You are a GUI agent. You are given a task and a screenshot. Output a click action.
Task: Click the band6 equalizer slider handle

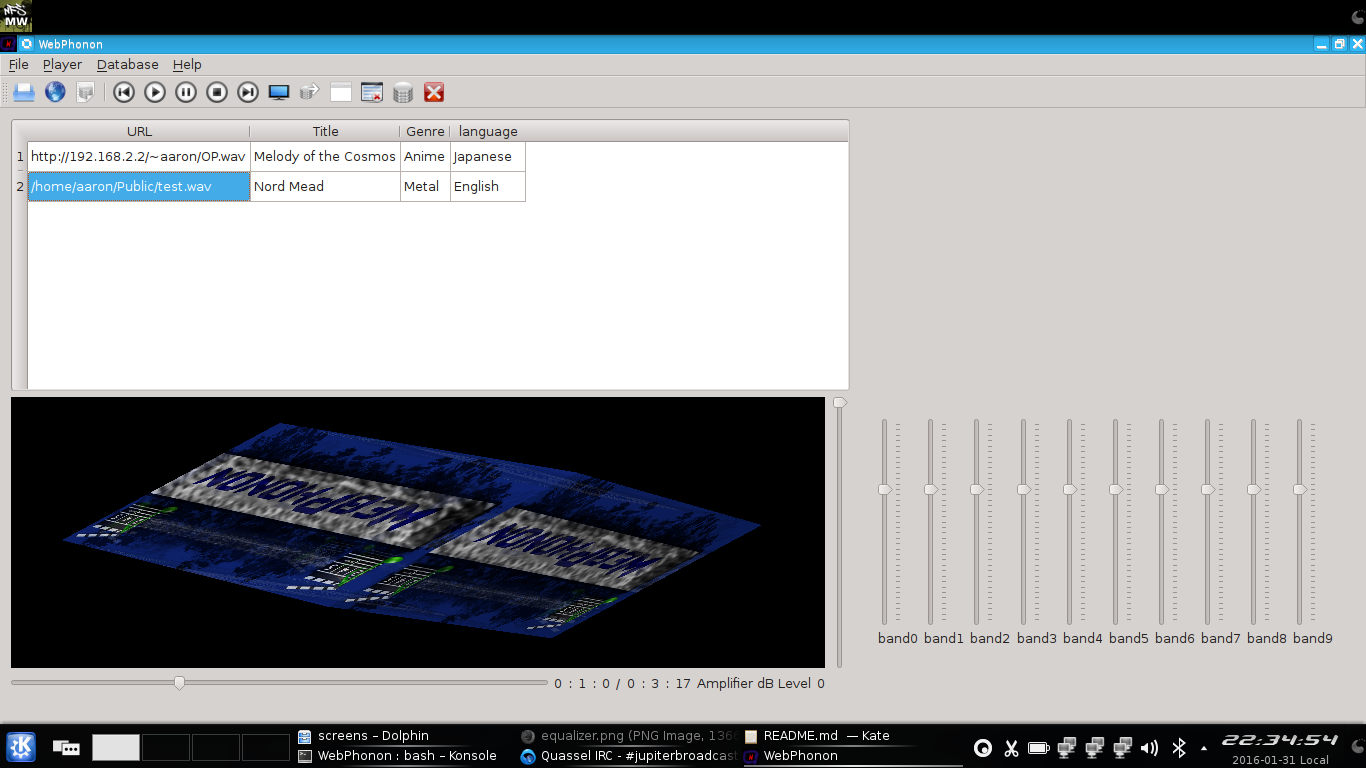[x=1162, y=489]
